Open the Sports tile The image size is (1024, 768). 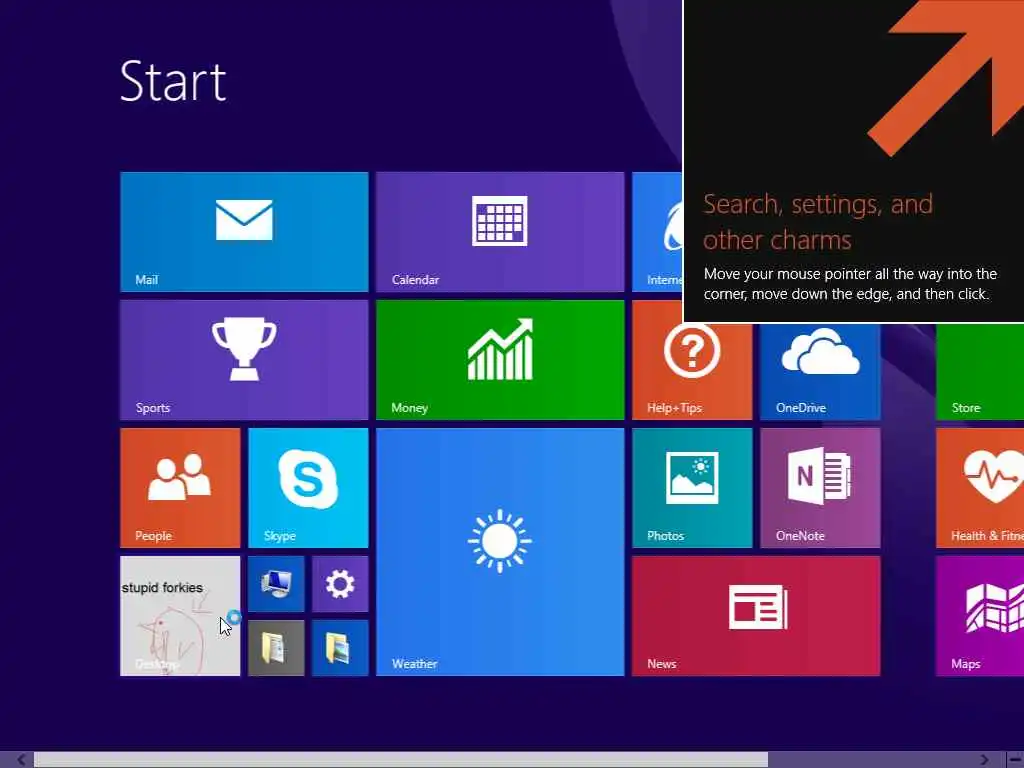[244, 360]
